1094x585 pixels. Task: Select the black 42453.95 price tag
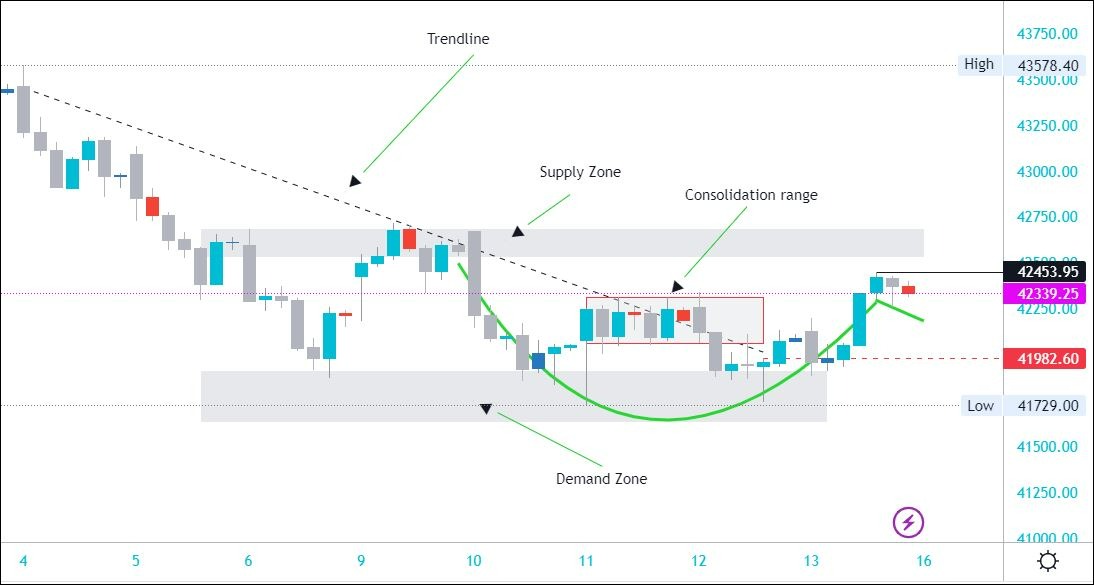click(x=1047, y=271)
